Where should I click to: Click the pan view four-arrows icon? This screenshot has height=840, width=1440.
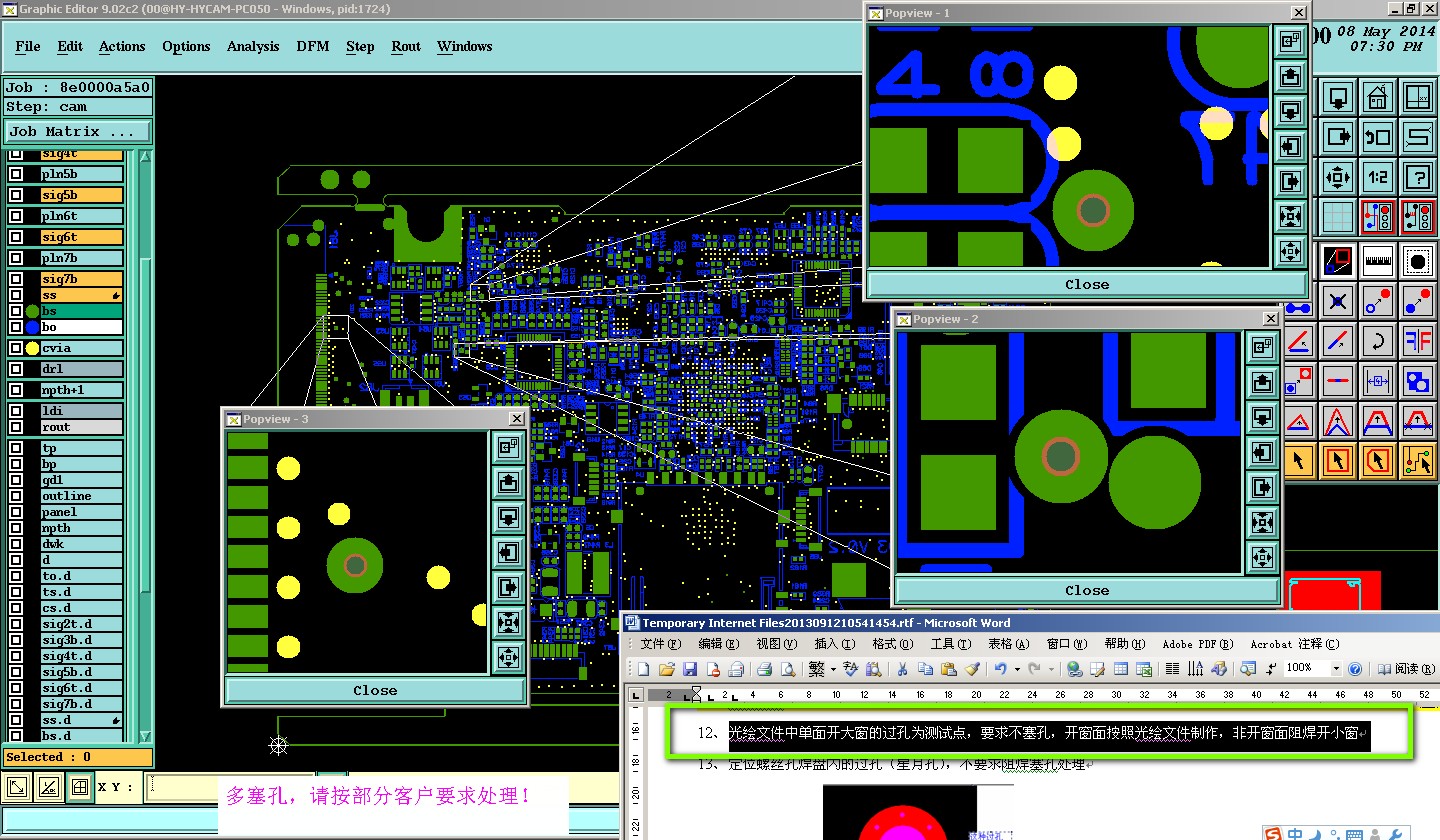click(1338, 178)
